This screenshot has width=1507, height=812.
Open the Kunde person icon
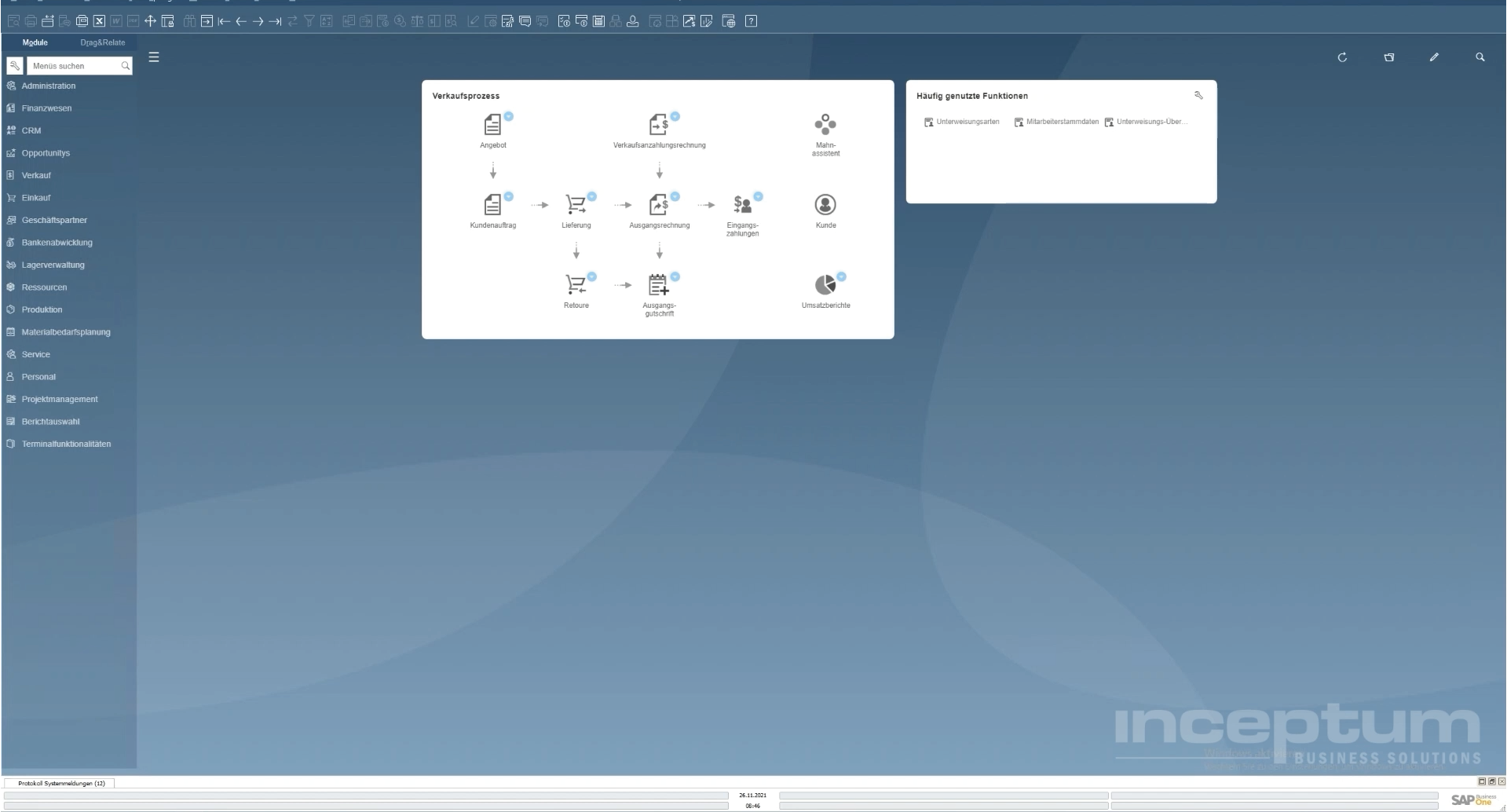point(825,204)
